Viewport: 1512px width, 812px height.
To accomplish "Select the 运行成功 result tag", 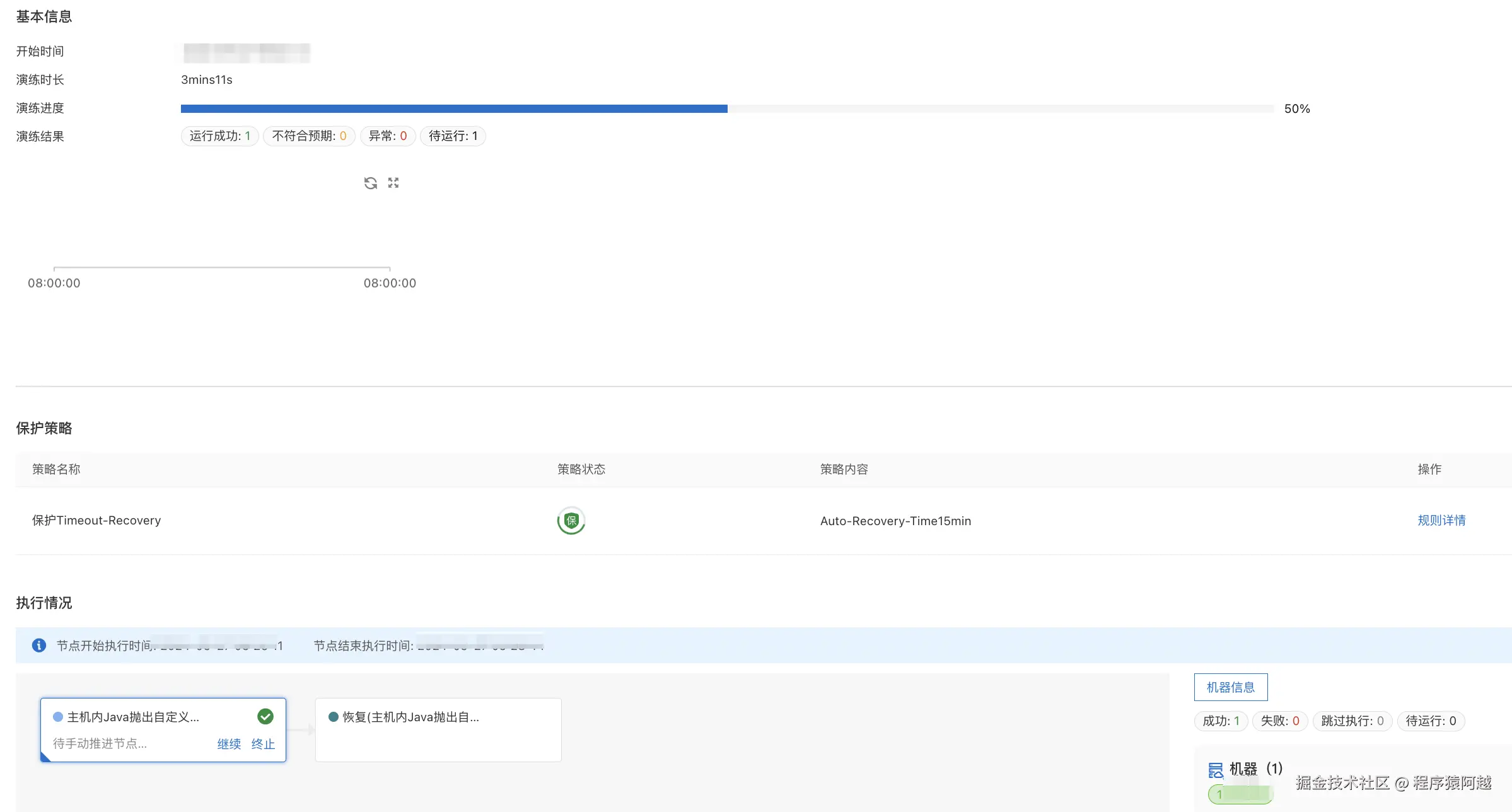I will tap(219, 136).
